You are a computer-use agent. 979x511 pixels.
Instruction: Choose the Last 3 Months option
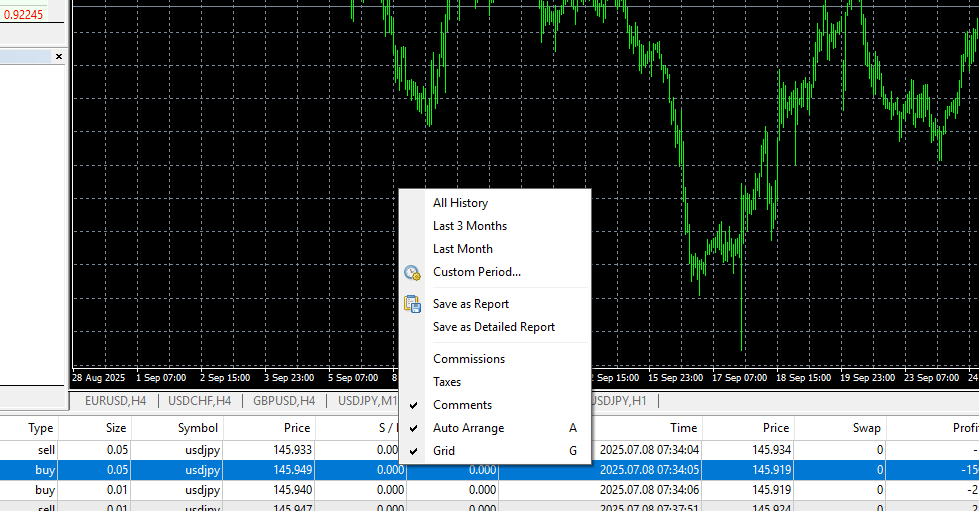[469, 226]
